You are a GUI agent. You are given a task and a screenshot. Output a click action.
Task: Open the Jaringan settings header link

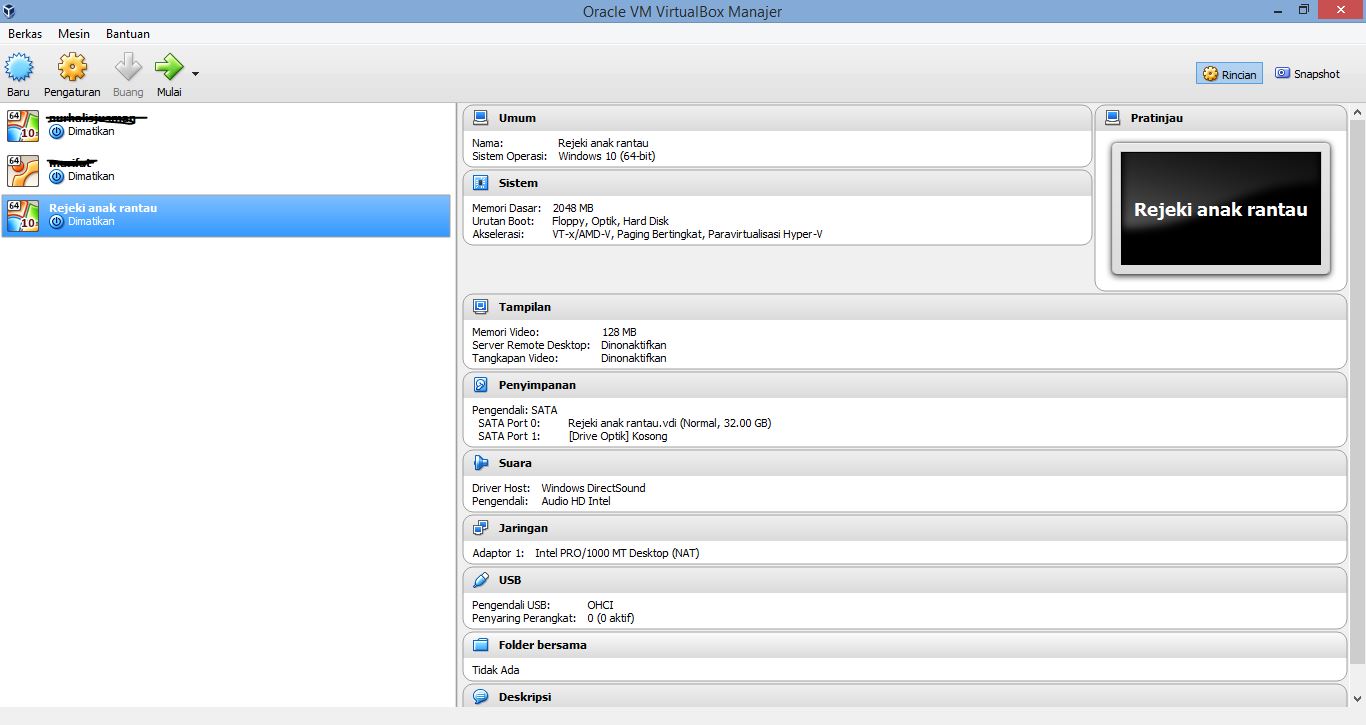523,528
